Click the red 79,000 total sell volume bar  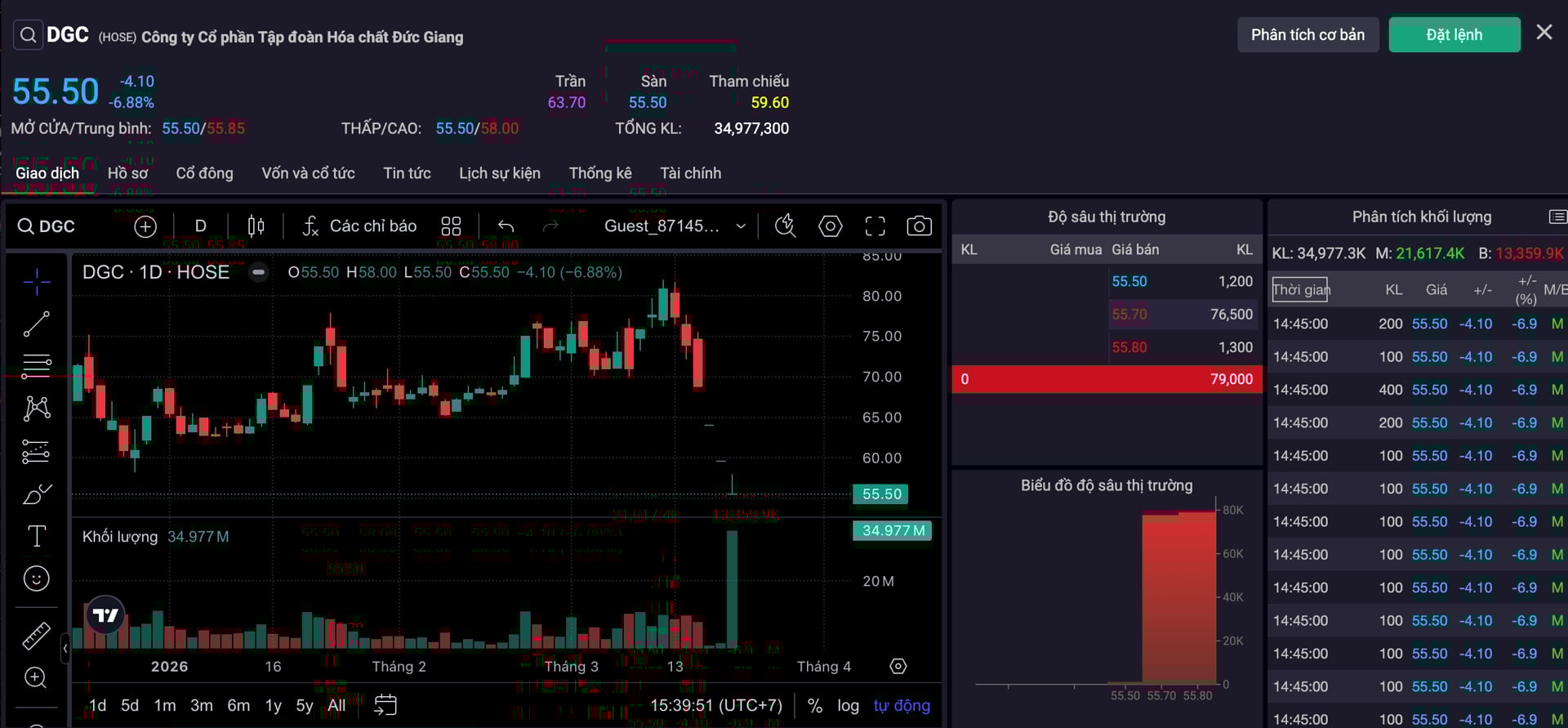(1107, 379)
